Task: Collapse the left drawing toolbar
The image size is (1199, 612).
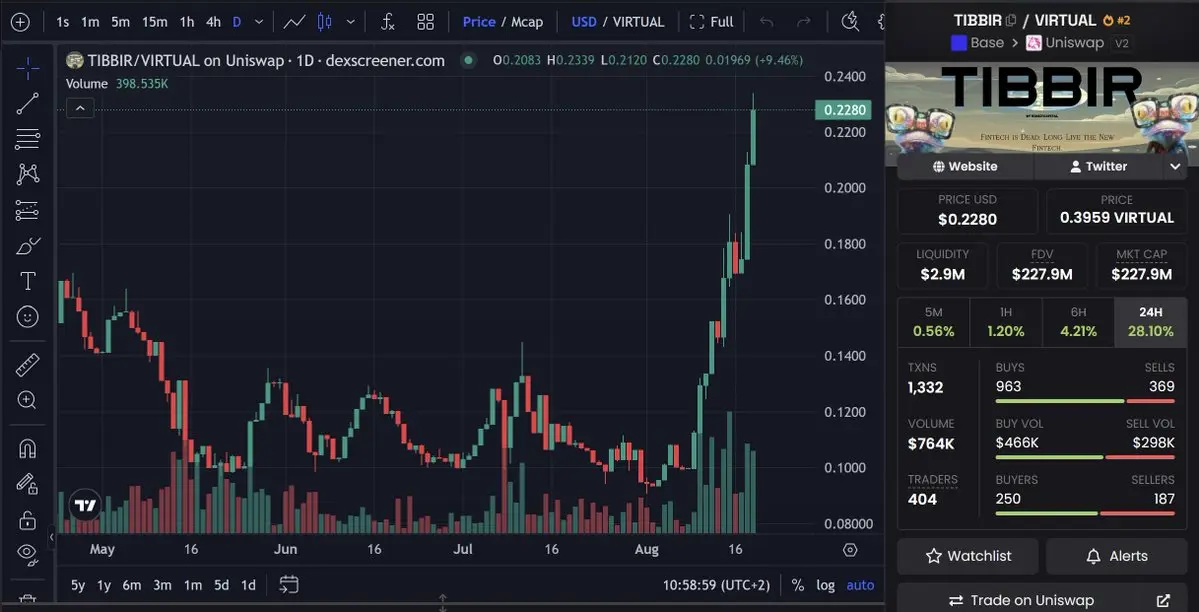Action: [x=52, y=537]
